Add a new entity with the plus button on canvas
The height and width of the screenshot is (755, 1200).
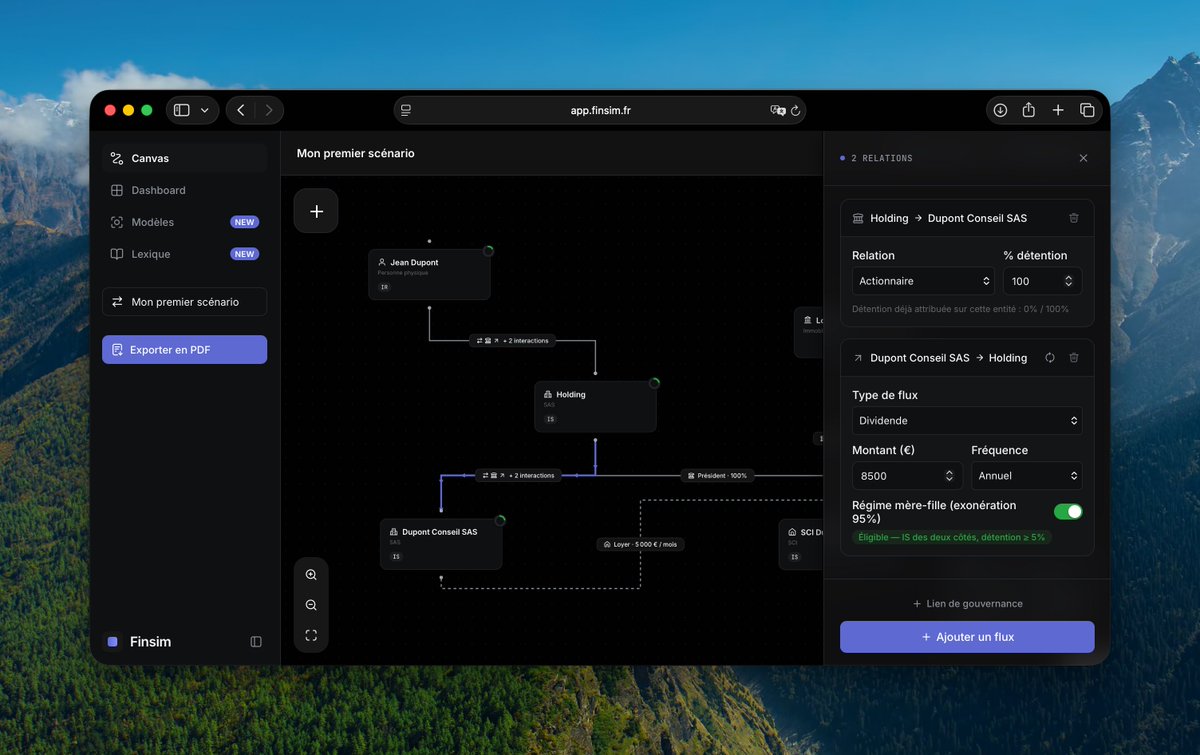[x=316, y=211]
